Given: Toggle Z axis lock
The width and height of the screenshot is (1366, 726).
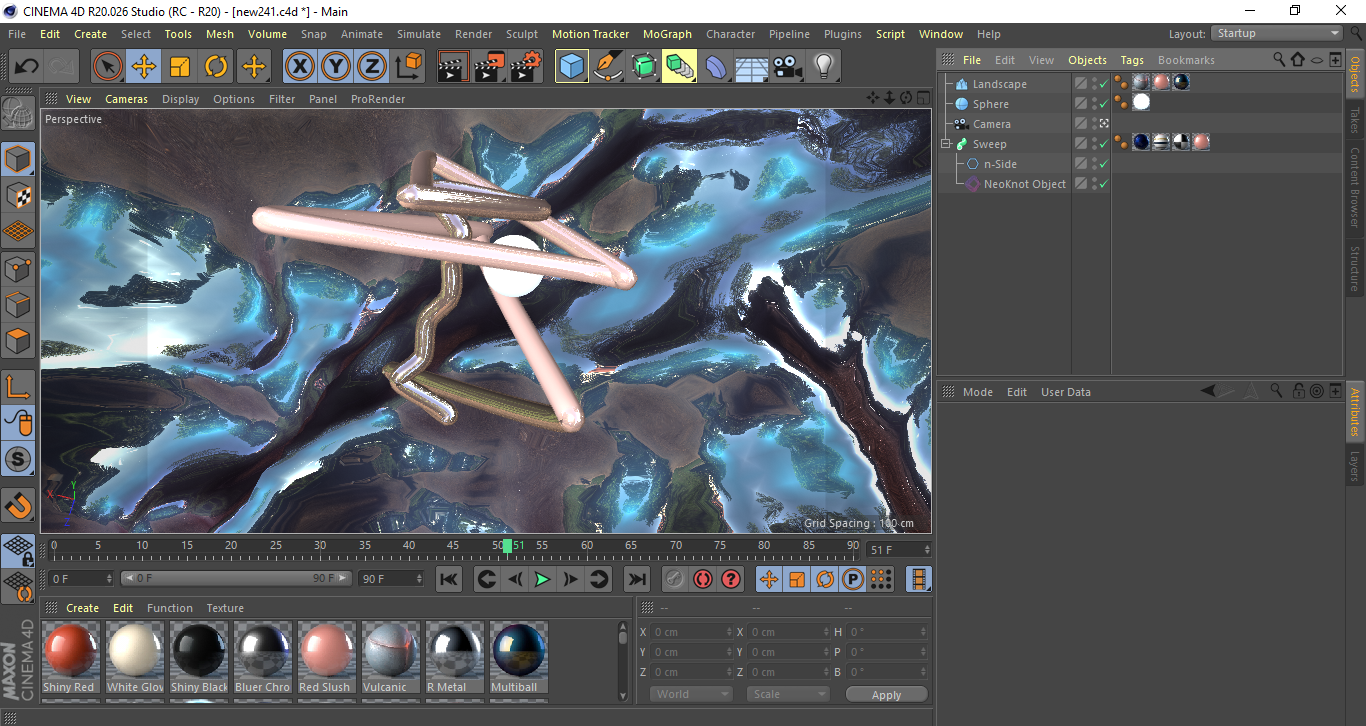Looking at the screenshot, I should [x=371, y=67].
